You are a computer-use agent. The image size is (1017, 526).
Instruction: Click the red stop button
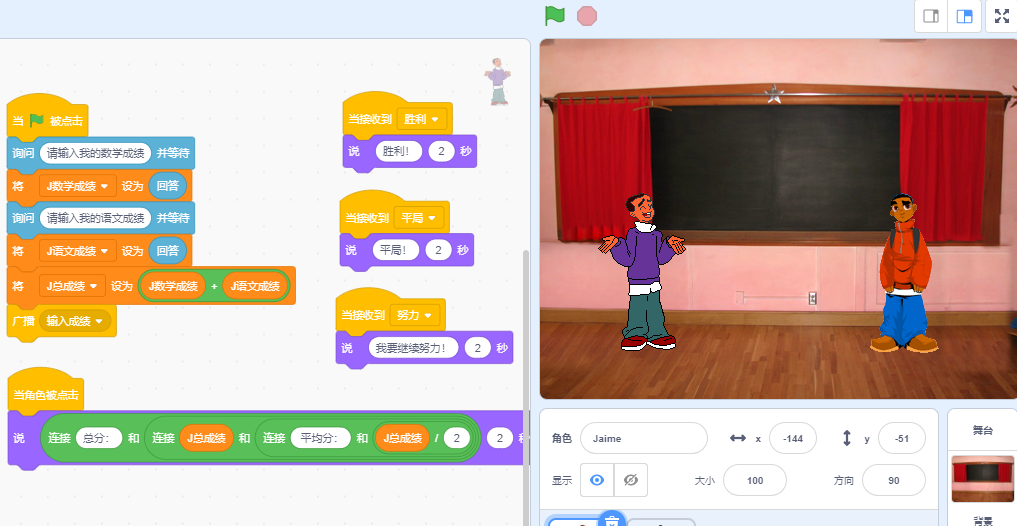[587, 16]
